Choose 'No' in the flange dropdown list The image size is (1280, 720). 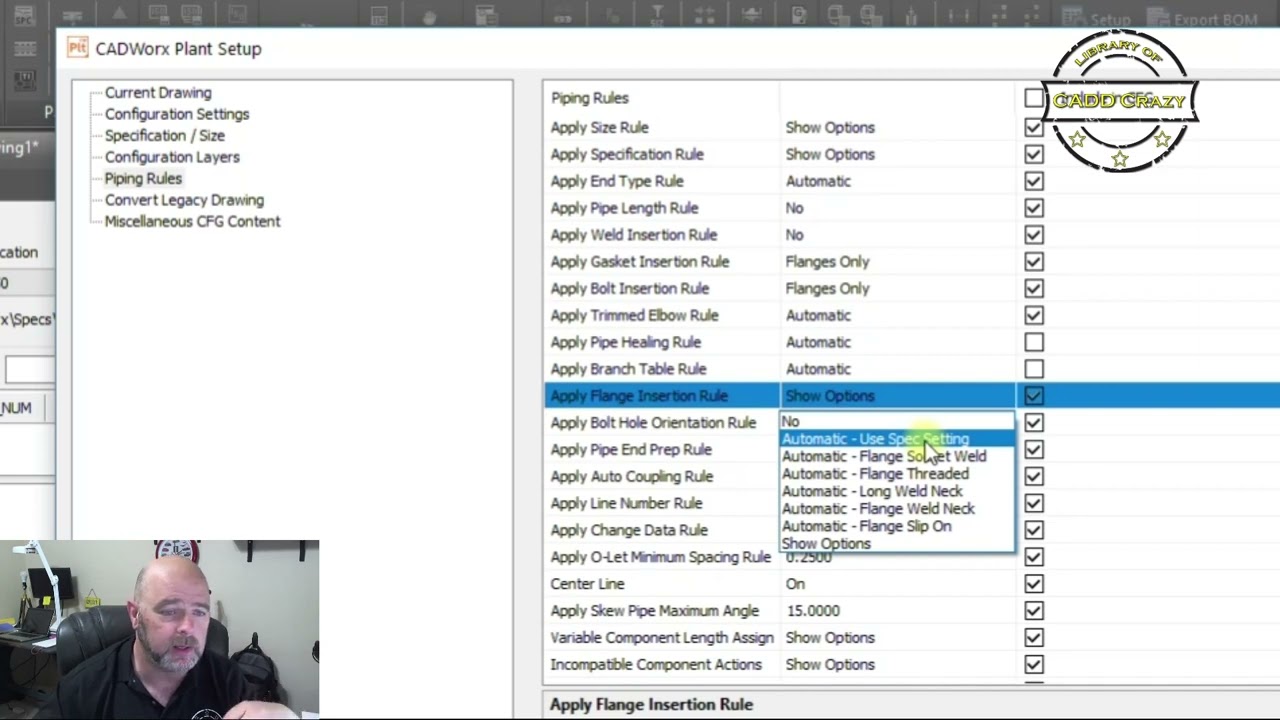(896, 421)
